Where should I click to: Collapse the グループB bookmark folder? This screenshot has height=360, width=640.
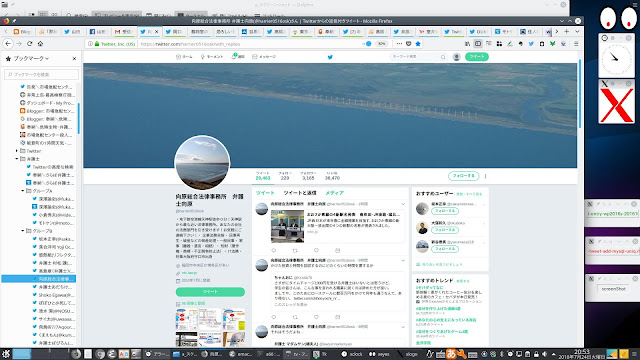click(23, 231)
